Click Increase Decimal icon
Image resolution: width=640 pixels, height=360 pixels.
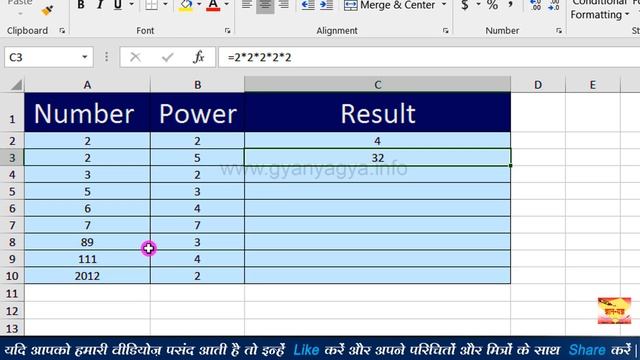pos(536,5)
